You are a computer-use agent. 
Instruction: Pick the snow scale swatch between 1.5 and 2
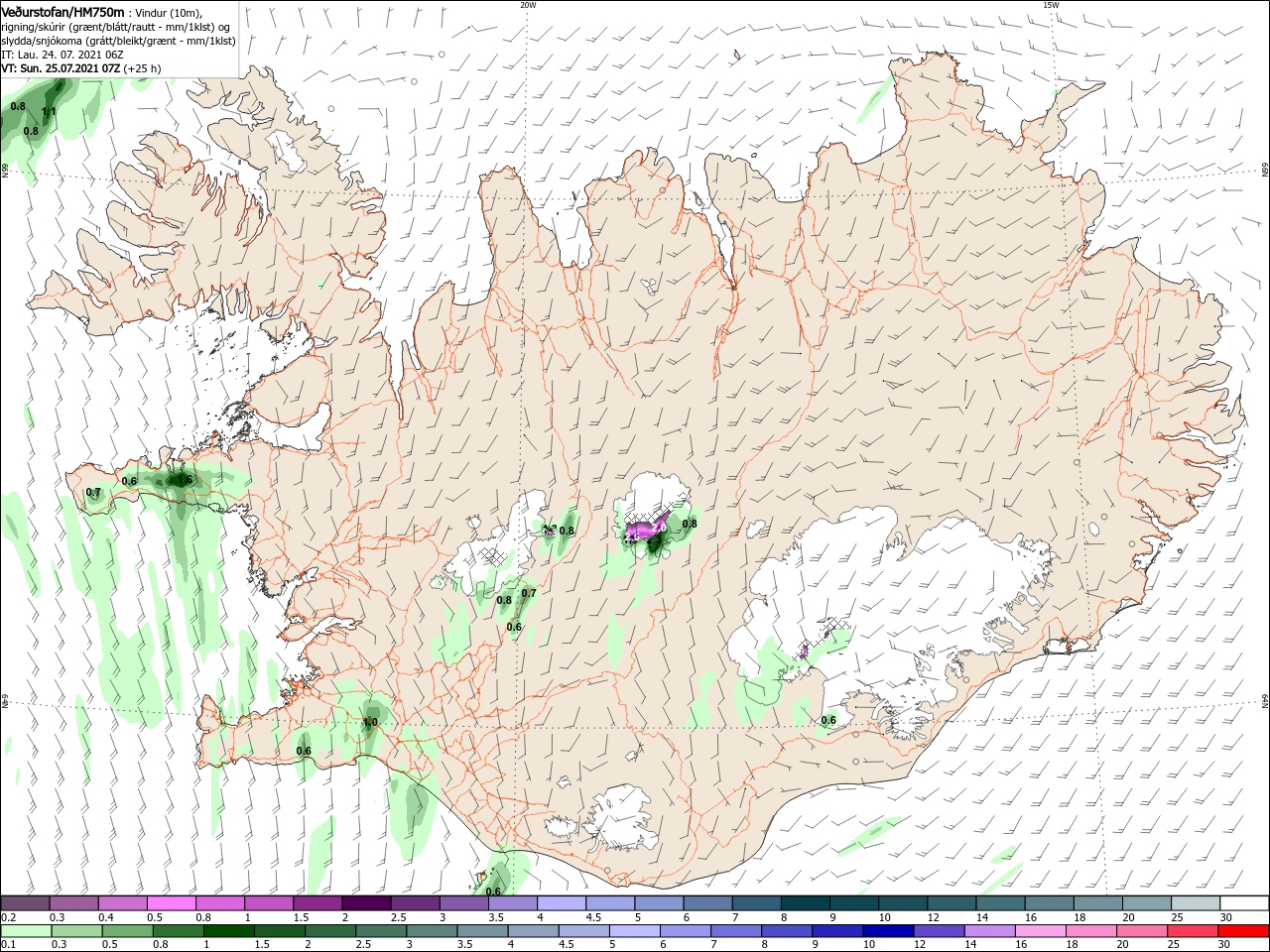pyautogui.click(x=317, y=903)
